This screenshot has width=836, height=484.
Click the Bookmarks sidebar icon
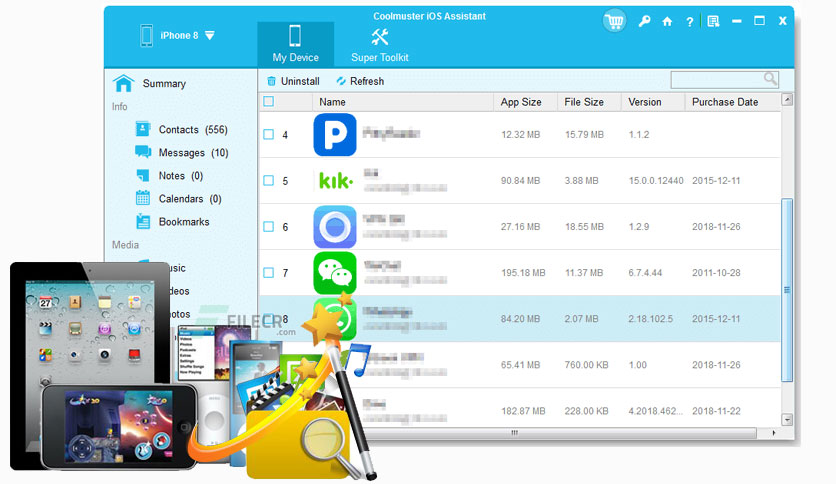coord(143,221)
